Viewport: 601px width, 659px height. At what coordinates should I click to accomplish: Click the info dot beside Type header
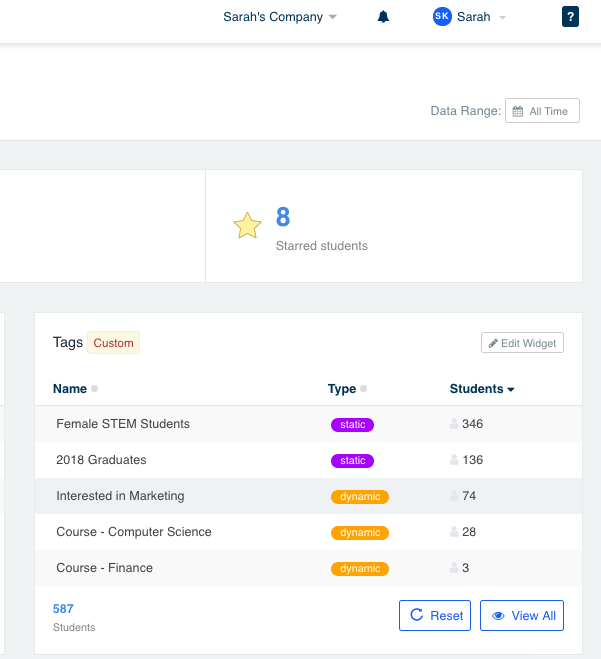pos(364,388)
